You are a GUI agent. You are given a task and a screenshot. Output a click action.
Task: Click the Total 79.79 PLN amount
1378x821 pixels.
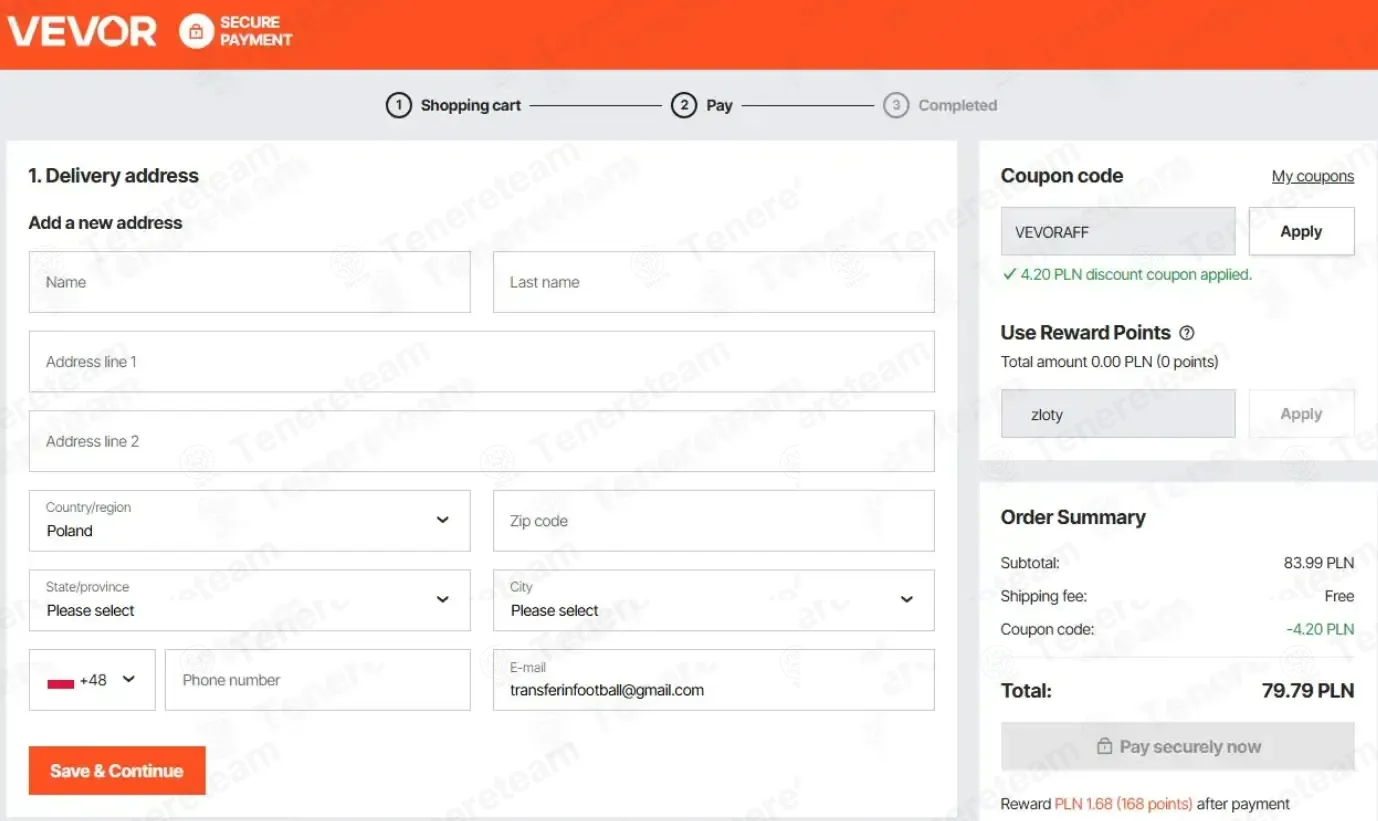coord(1308,690)
